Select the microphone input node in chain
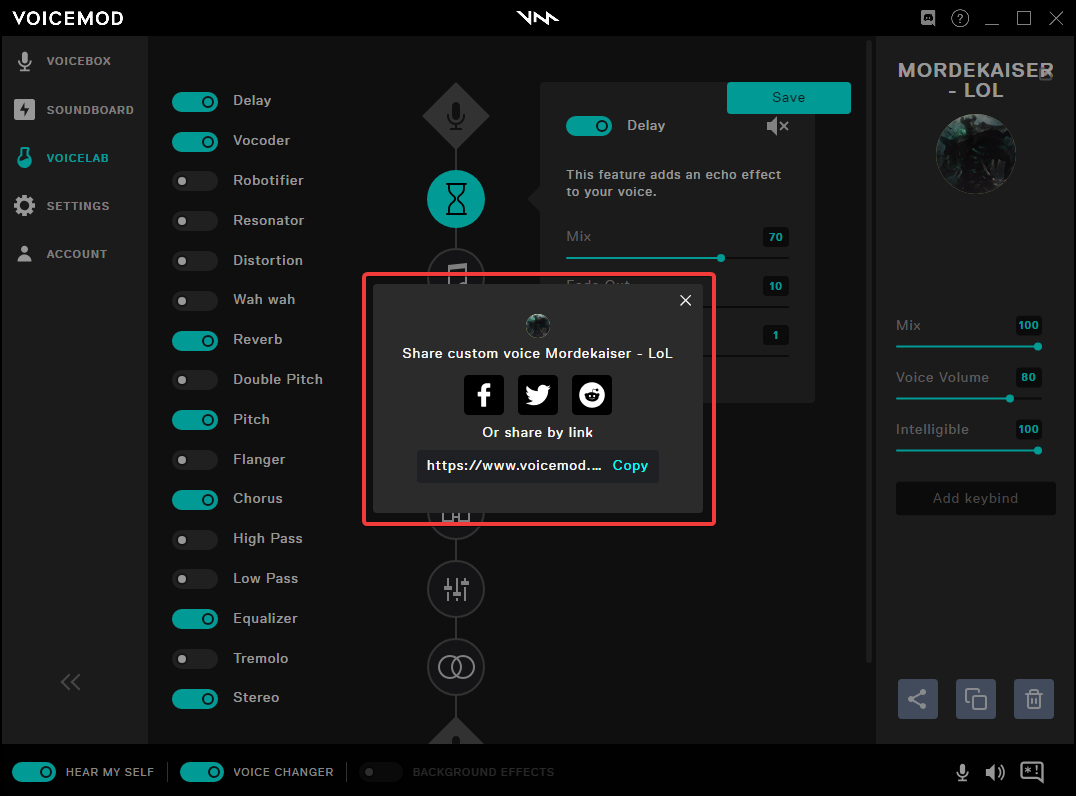Viewport: 1076px width, 796px height. click(x=456, y=116)
